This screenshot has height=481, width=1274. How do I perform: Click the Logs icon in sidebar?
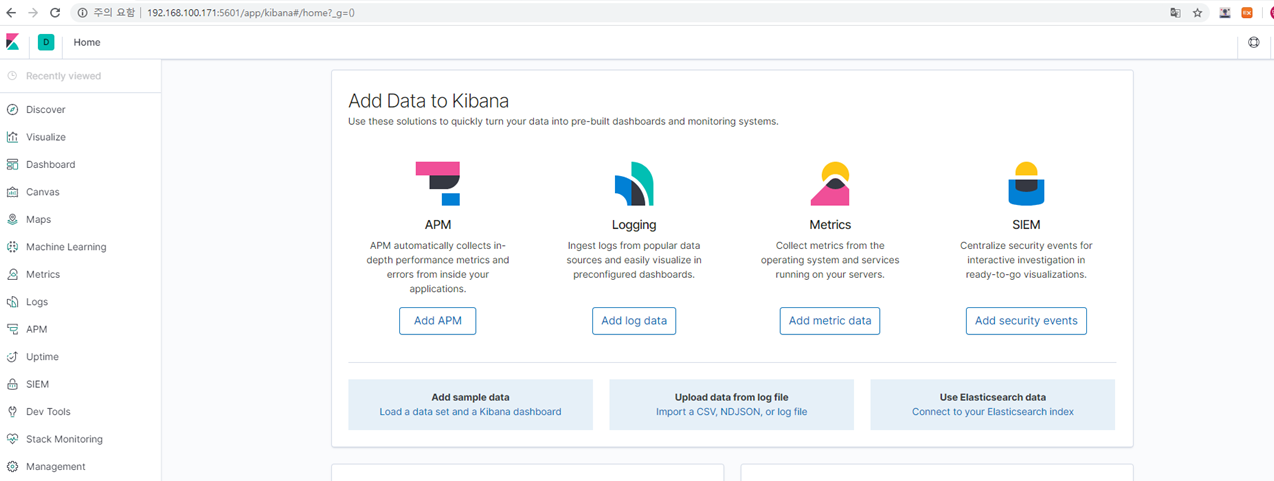(12, 302)
